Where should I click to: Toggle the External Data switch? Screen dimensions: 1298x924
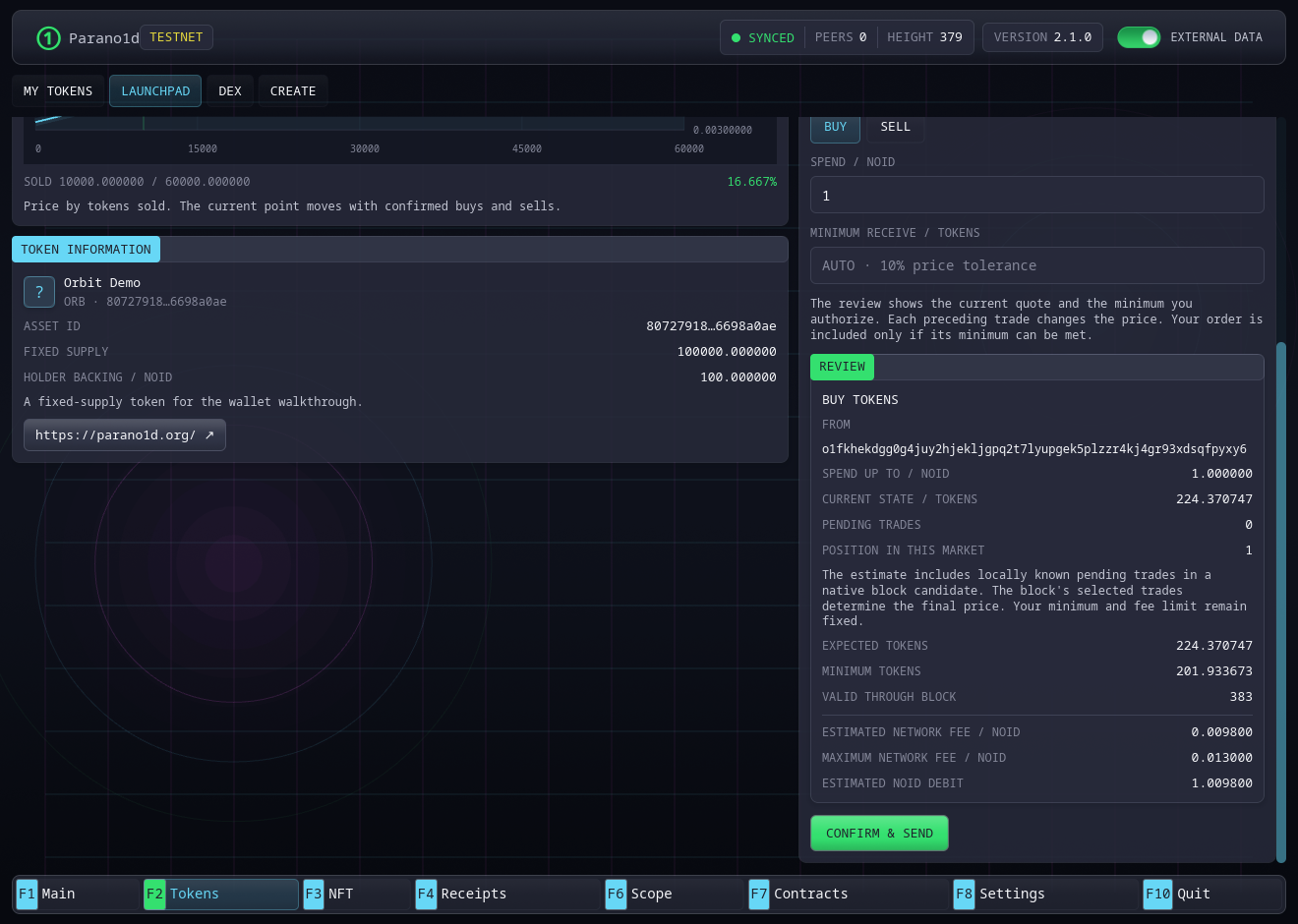(1139, 37)
